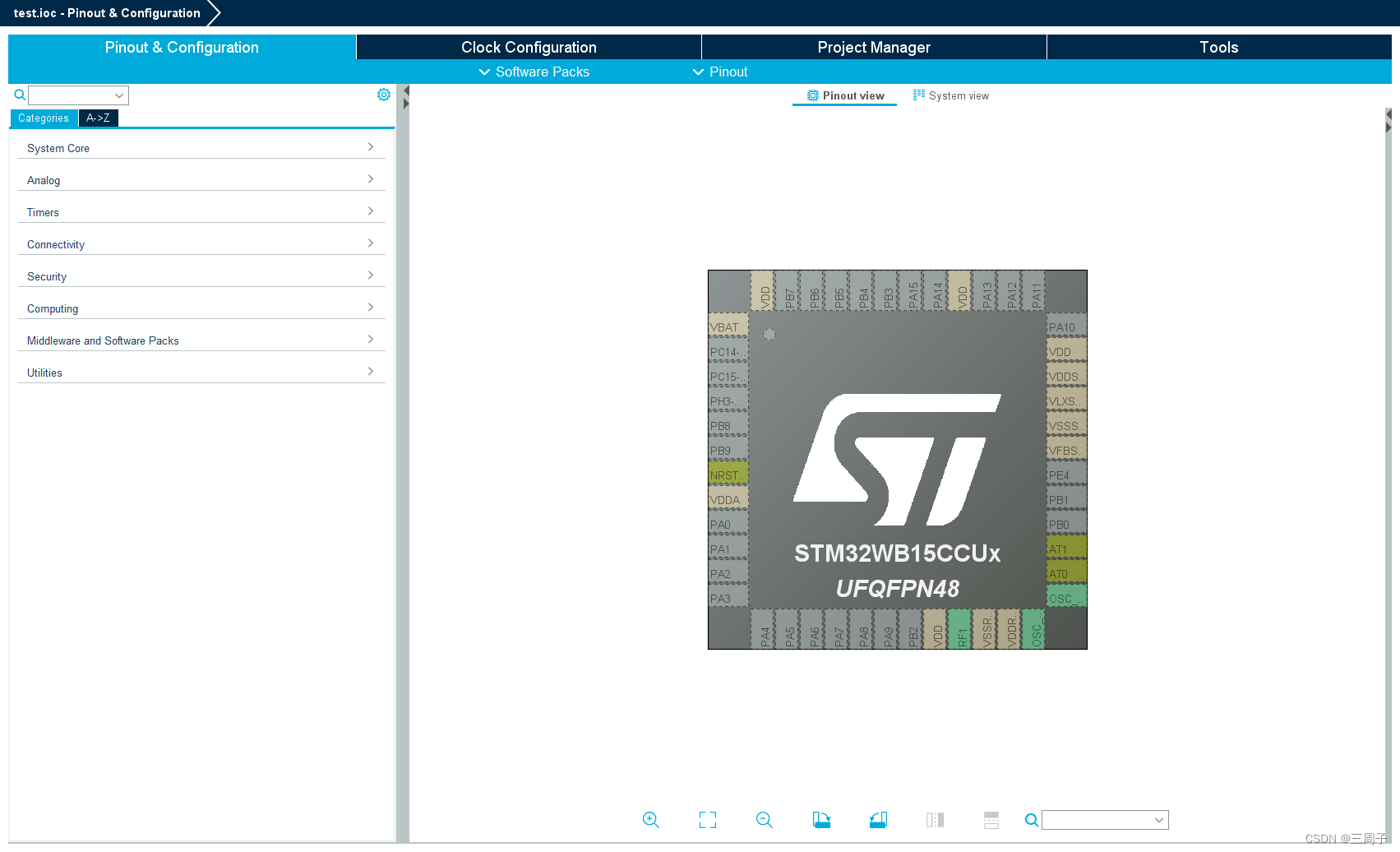Viewport: 1400px width, 852px height.
Task: Select the PA4 pin on chip
Action: pos(763,629)
